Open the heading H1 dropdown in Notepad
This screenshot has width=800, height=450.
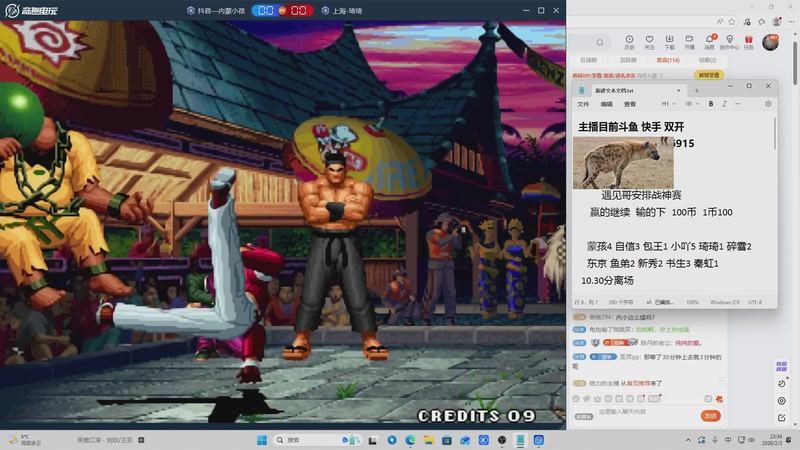[x=668, y=104]
